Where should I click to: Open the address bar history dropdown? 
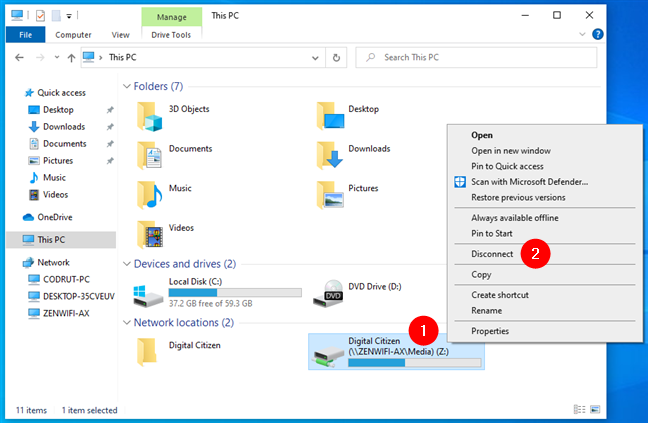click(315, 58)
